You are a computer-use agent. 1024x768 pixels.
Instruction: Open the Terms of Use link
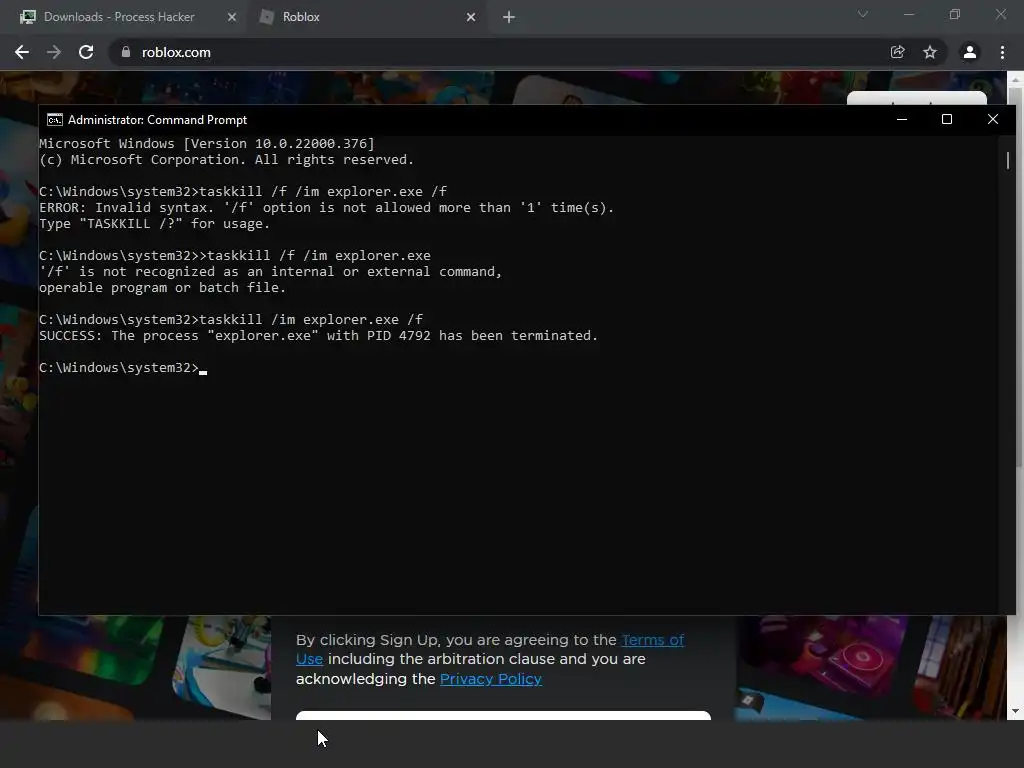(x=652, y=641)
